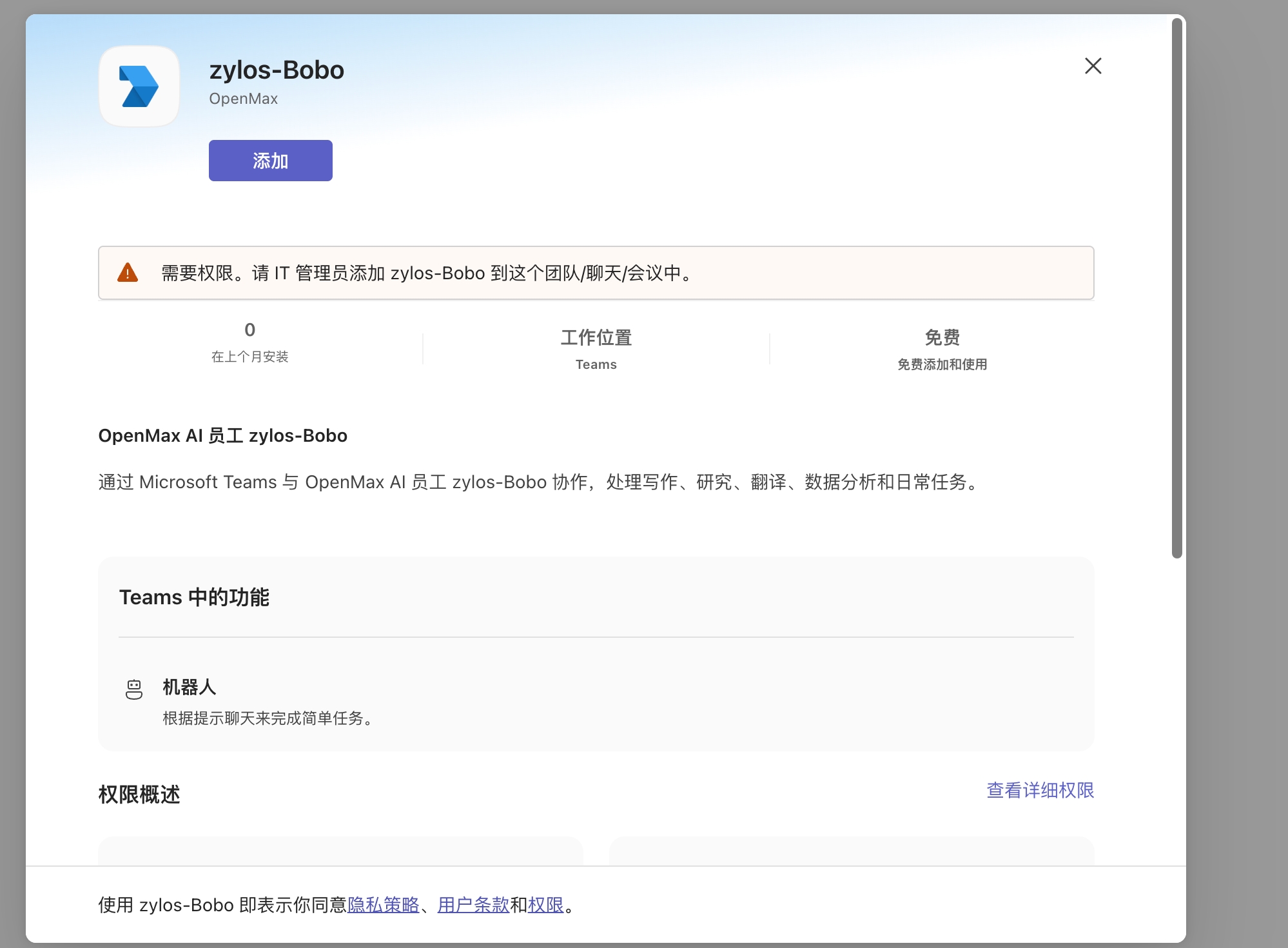
Task: Click the OpenMax publisher name
Action: [243, 99]
